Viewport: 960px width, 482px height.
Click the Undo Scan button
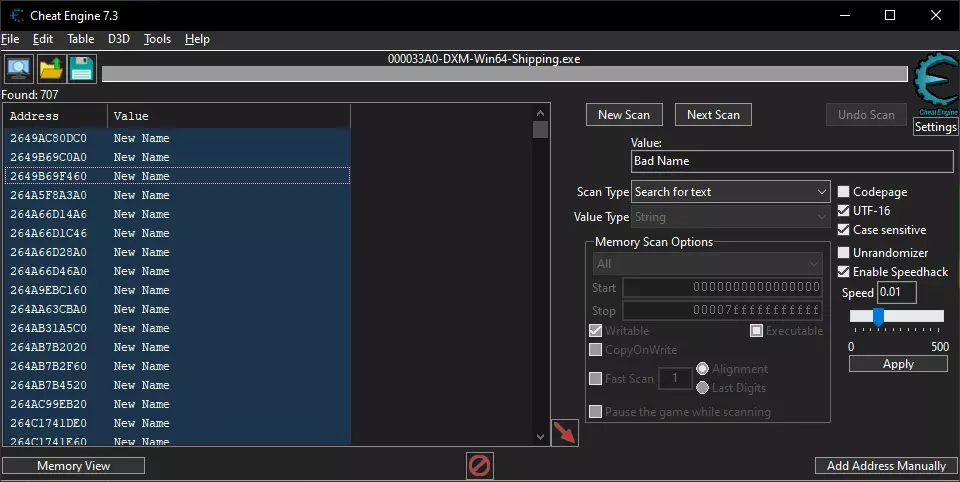(866, 115)
